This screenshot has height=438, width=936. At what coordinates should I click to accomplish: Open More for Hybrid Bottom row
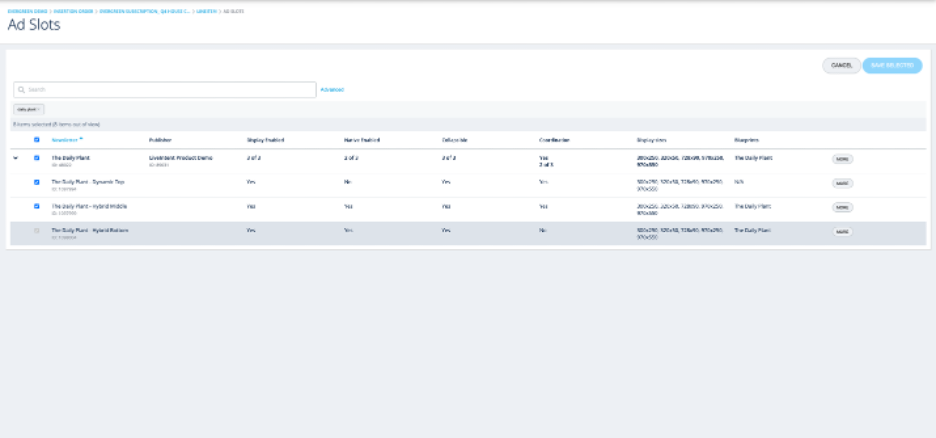click(842, 232)
